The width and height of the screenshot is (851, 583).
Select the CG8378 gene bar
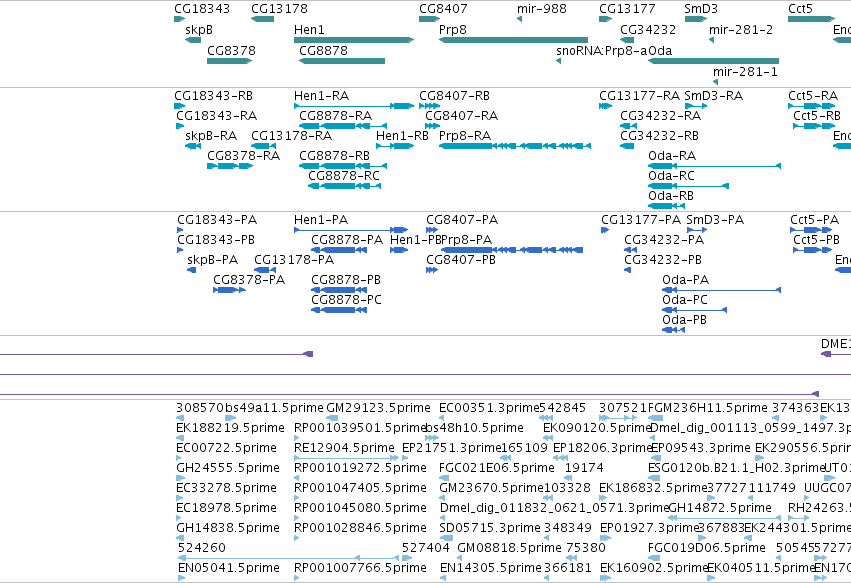pos(230,61)
